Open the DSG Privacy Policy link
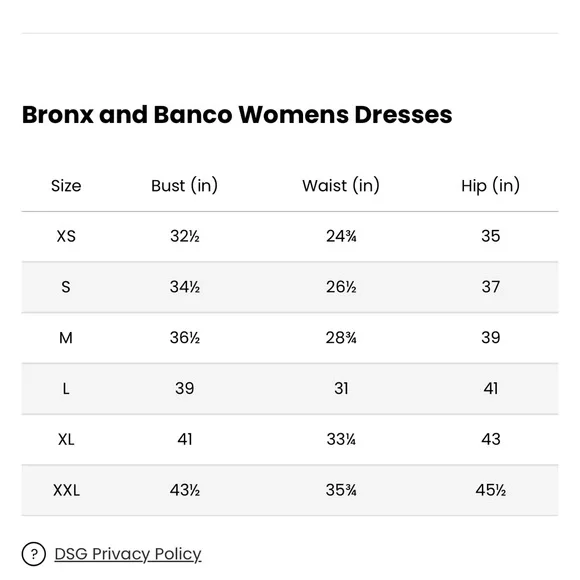The width and height of the screenshot is (580, 580). click(128, 554)
